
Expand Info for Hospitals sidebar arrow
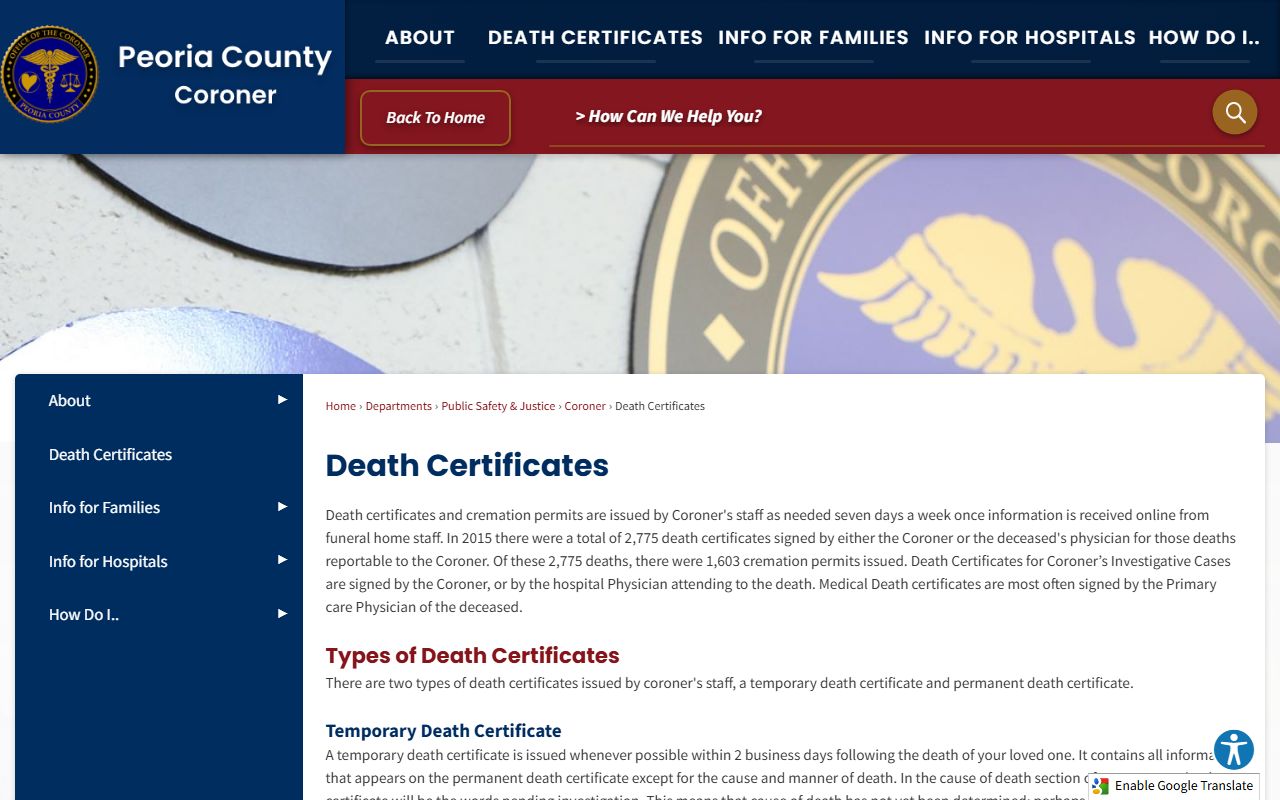tap(282, 560)
